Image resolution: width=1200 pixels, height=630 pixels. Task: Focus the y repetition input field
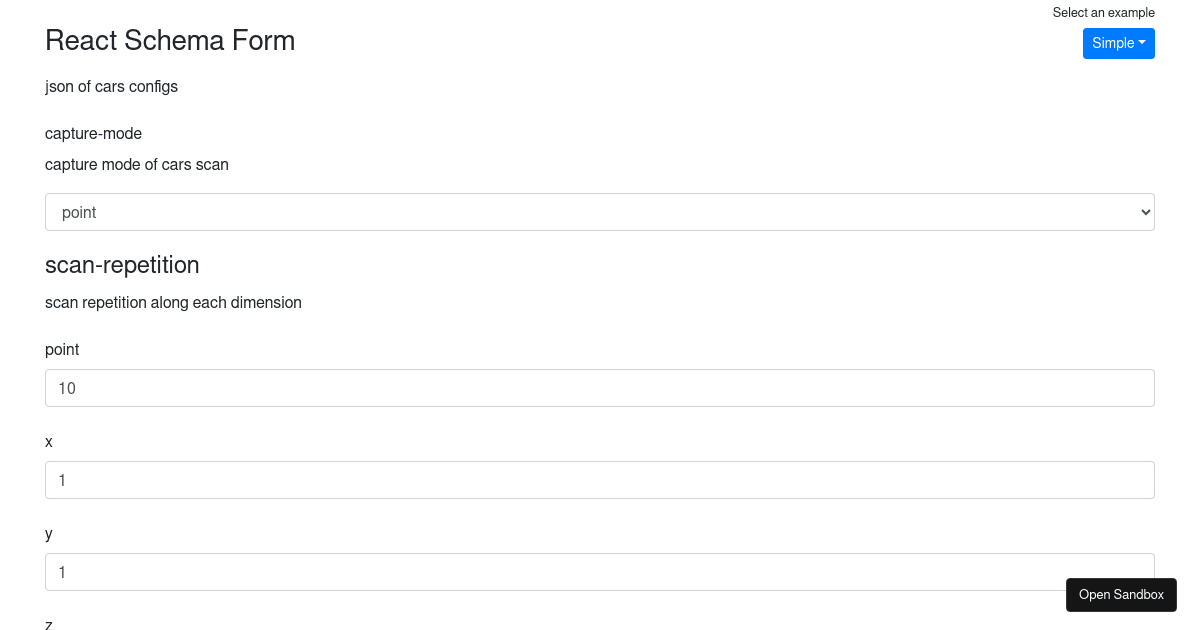pos(600,572)
